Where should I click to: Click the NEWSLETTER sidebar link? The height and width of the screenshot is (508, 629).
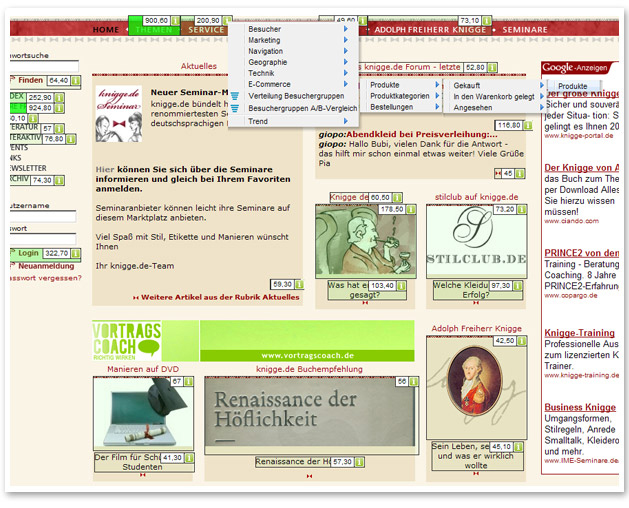pos(28,168)
